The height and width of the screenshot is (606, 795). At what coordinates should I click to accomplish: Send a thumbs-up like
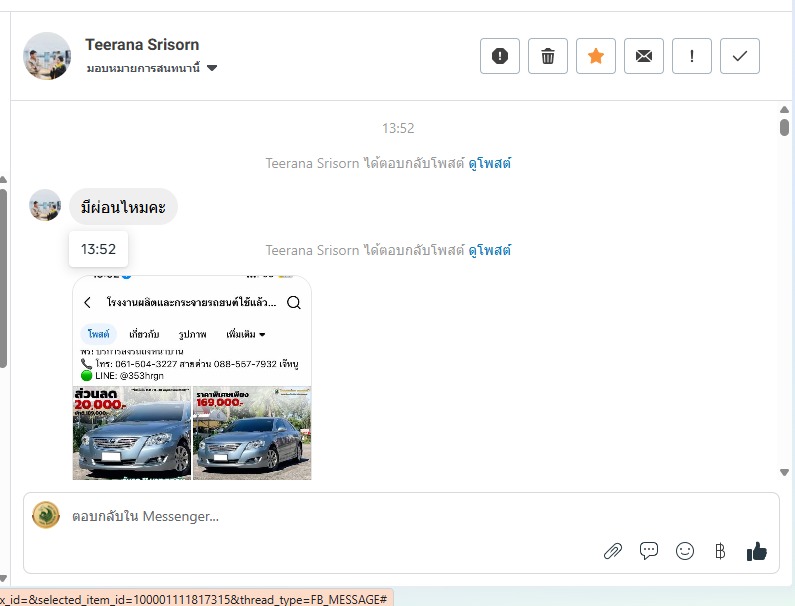pos(756,551)
